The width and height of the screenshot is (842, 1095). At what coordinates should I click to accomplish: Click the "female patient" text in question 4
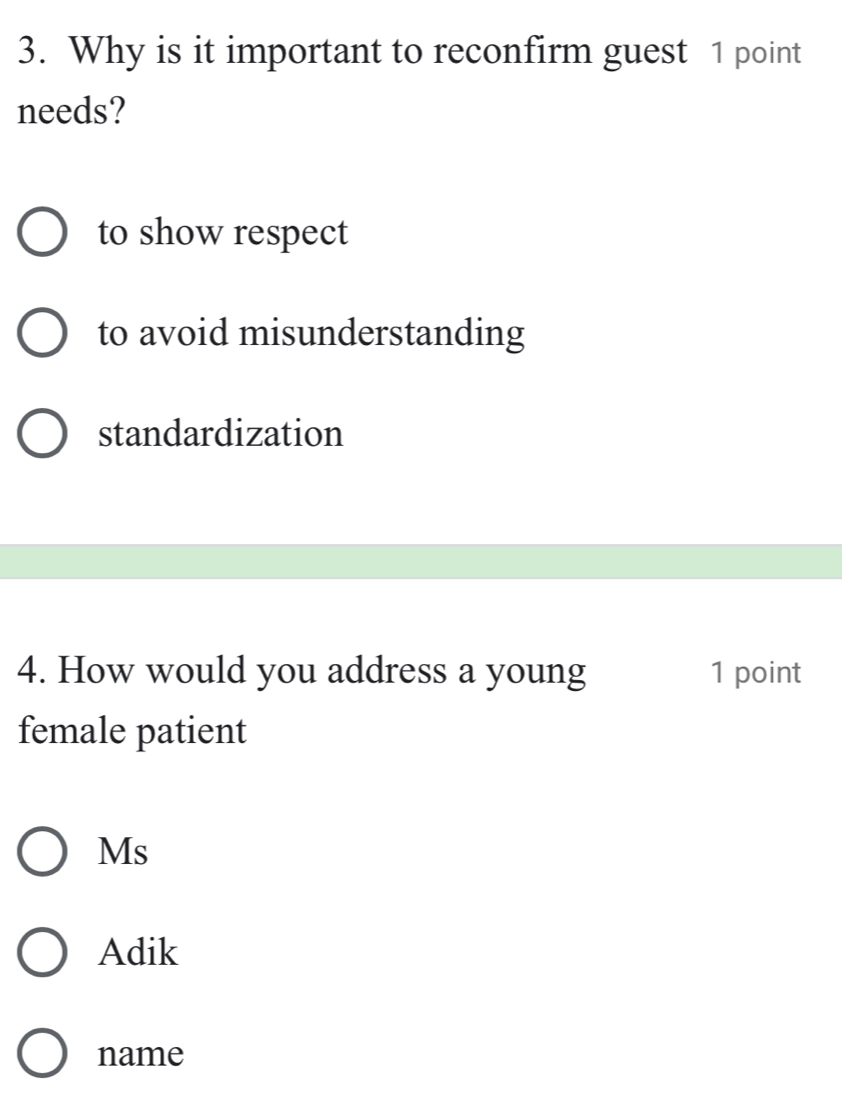(132, 730)
